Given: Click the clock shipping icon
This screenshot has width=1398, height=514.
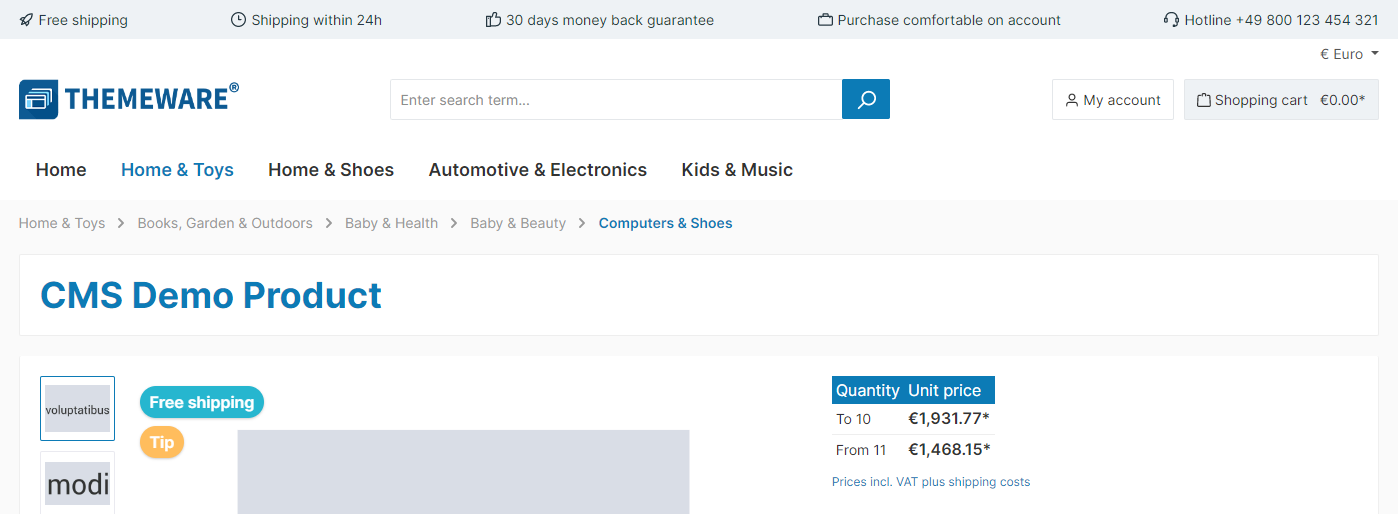Looking at the screenshot, I should 238,20.
